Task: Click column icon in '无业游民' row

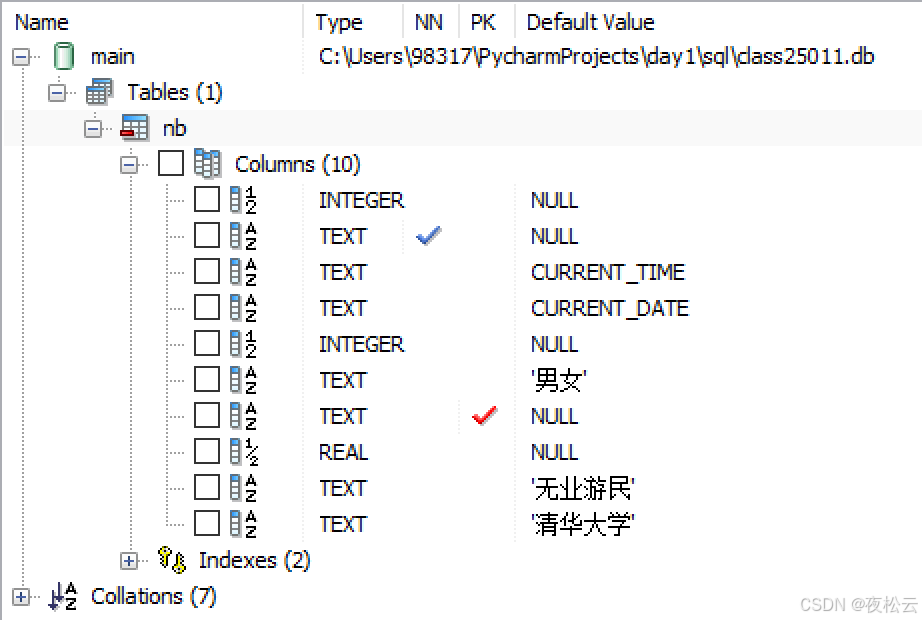Action: point(243,488)
